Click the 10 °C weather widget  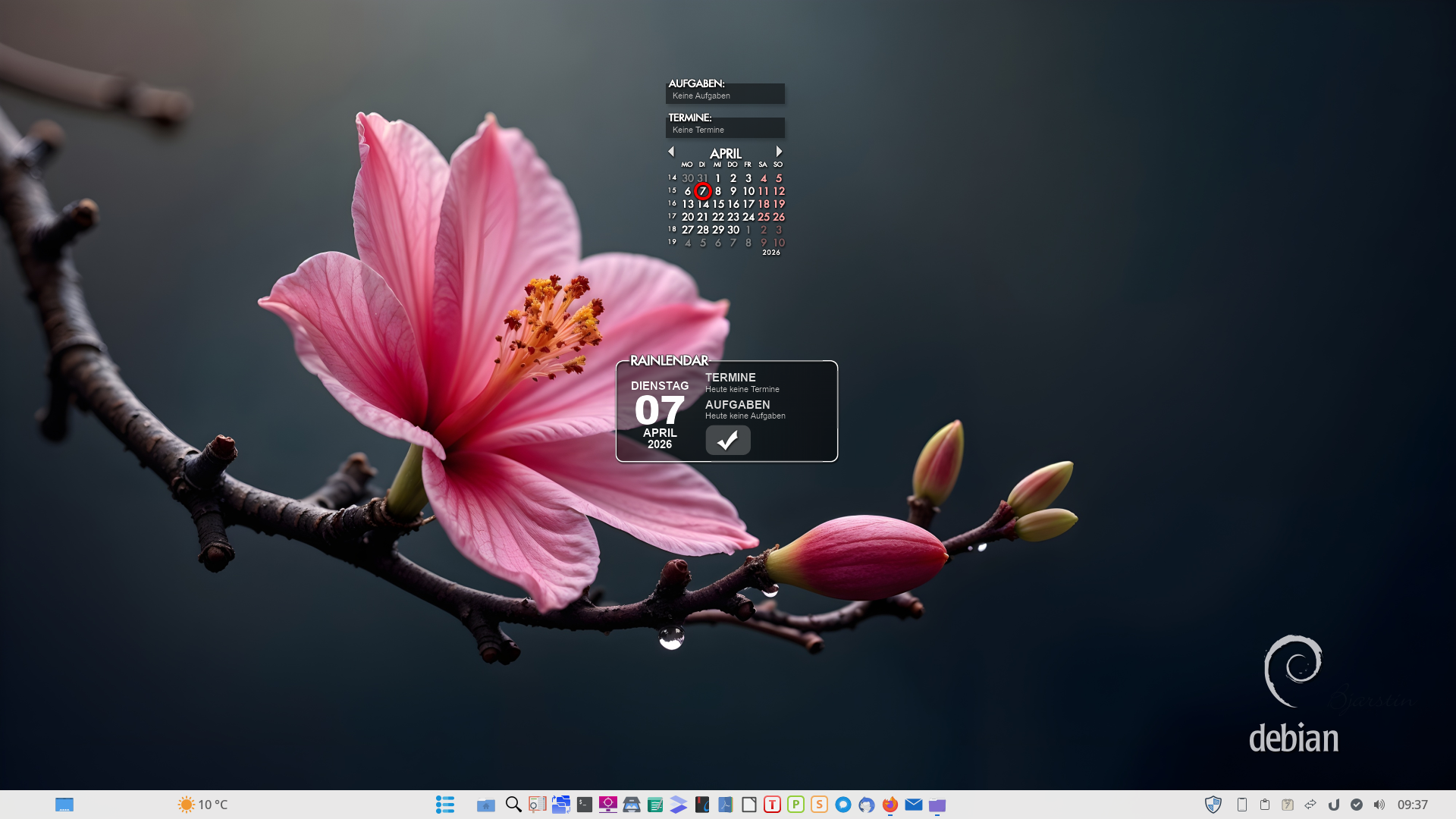[202, 805]
